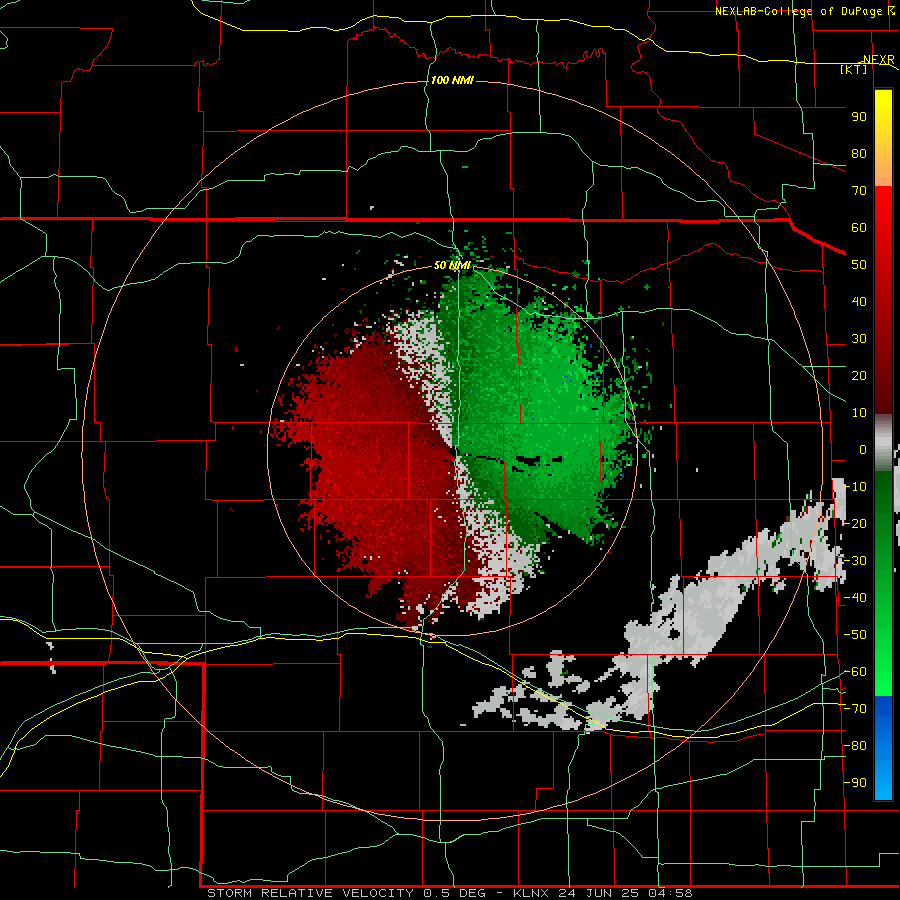Click the -50 scale label
Screen dimensions: 900x900
[x=856, y=635]
